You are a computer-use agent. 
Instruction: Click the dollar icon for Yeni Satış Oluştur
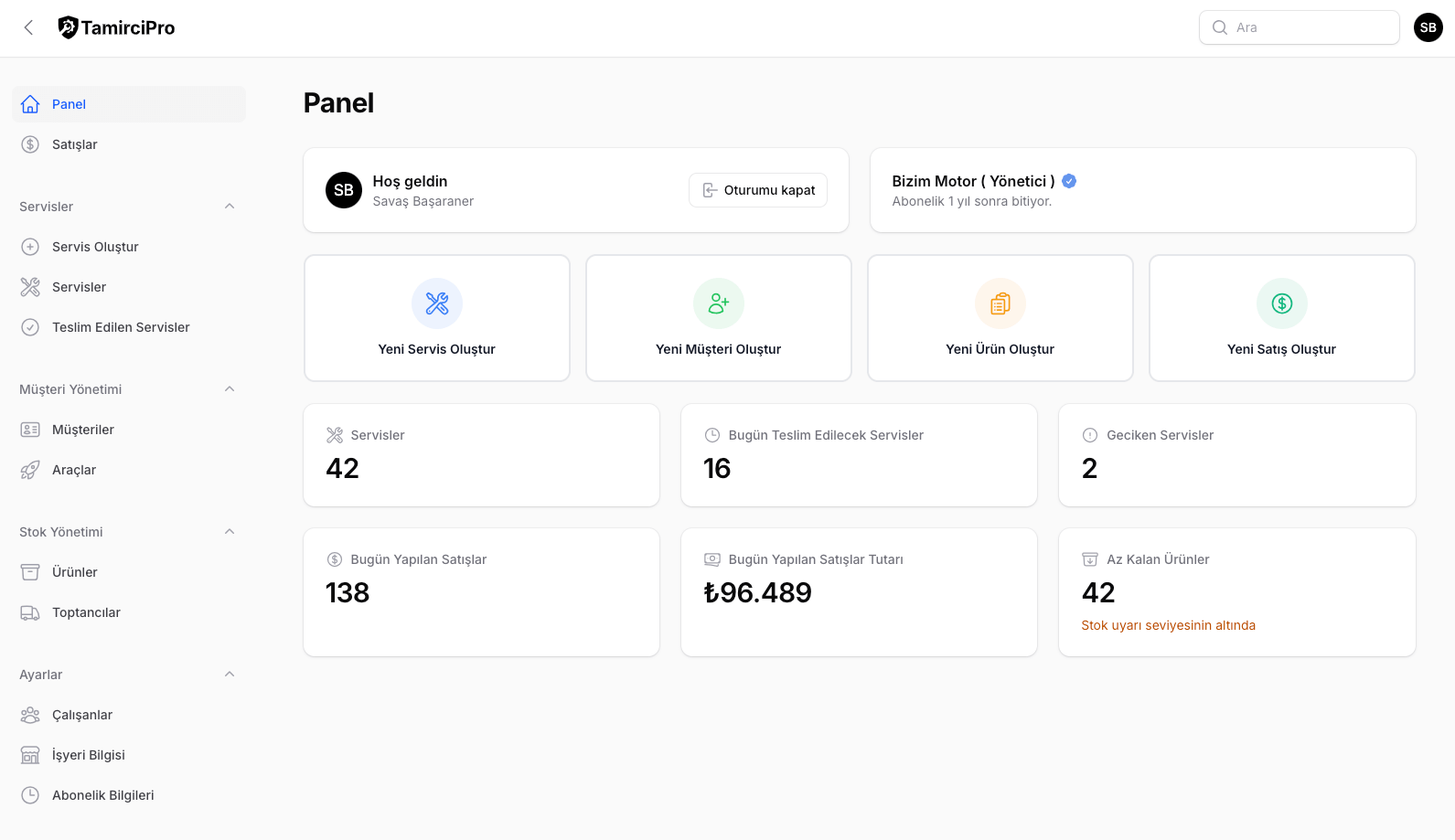(x=1282, y=303)
